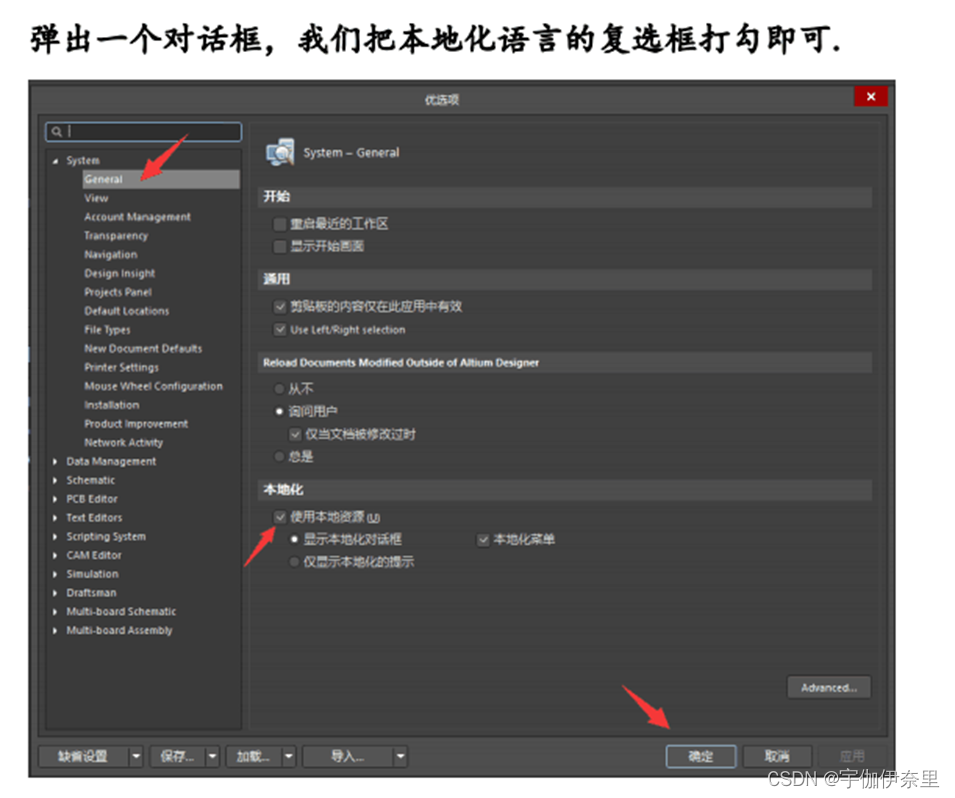The width and height of the screenshot is (955, 798).
Task: Select File Types item
Action: (107, 330)
